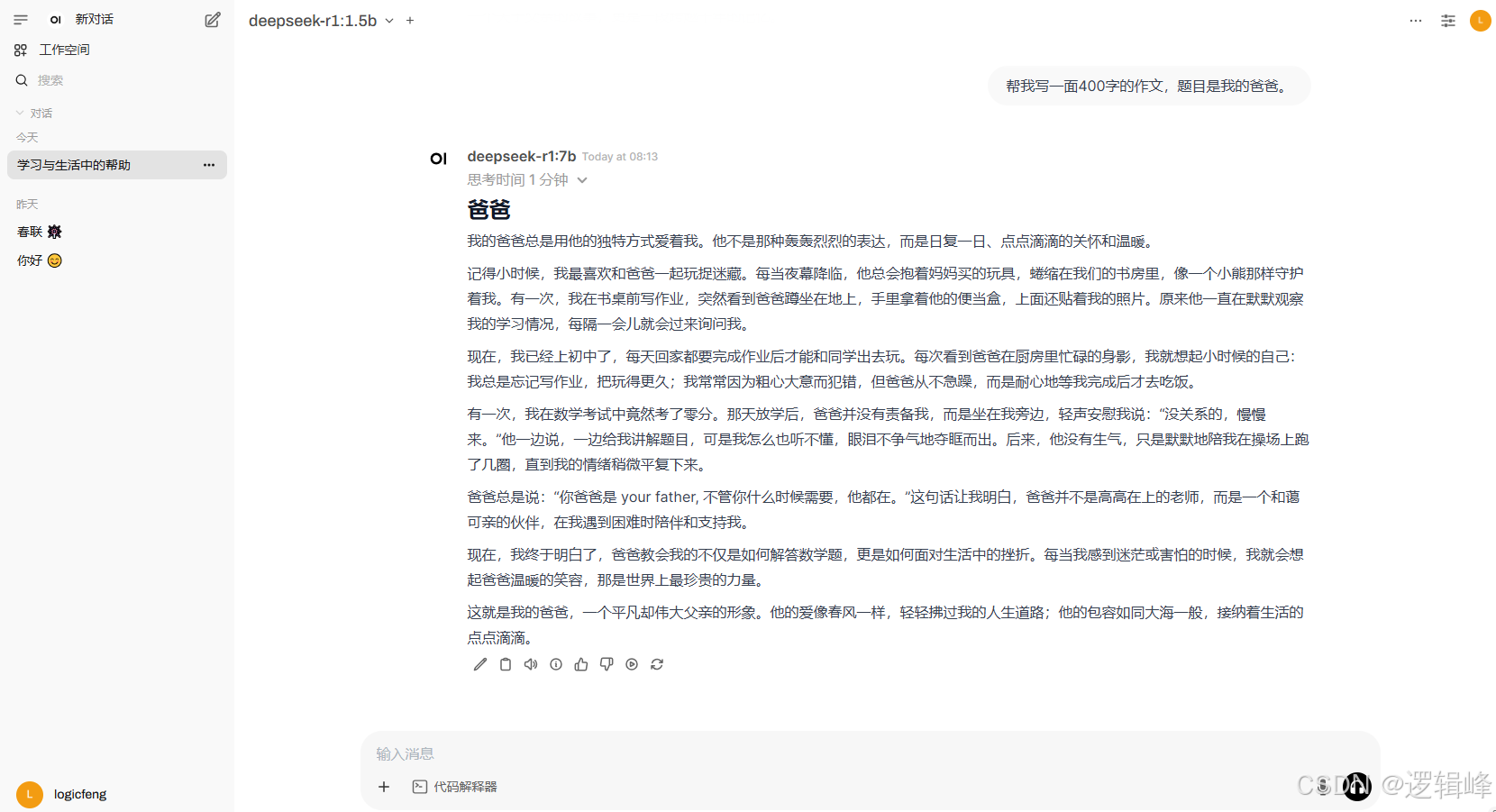Toggle the 代码解释器 code interpreter
Viewport: 1496px width, 812px height.
(x=455, y=787)
